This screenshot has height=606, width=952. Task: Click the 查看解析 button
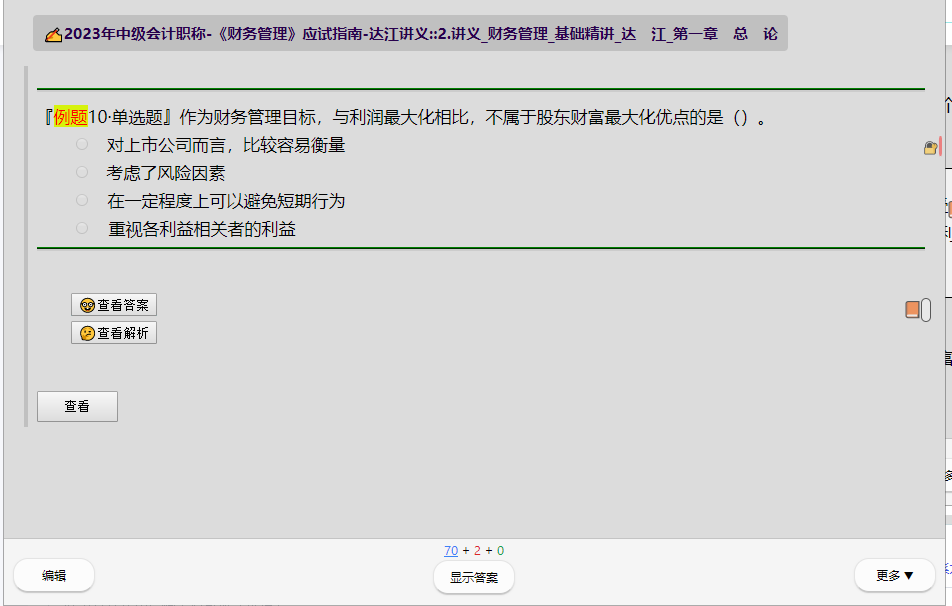(x=114, y=333)
